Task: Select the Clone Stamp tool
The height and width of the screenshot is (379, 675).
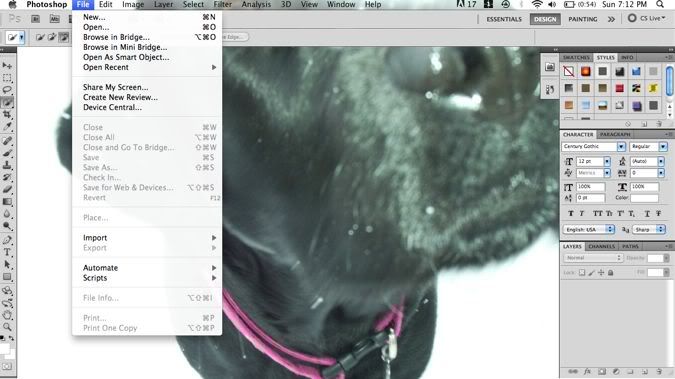Action: pyautogui.click(x=7, y=165)
